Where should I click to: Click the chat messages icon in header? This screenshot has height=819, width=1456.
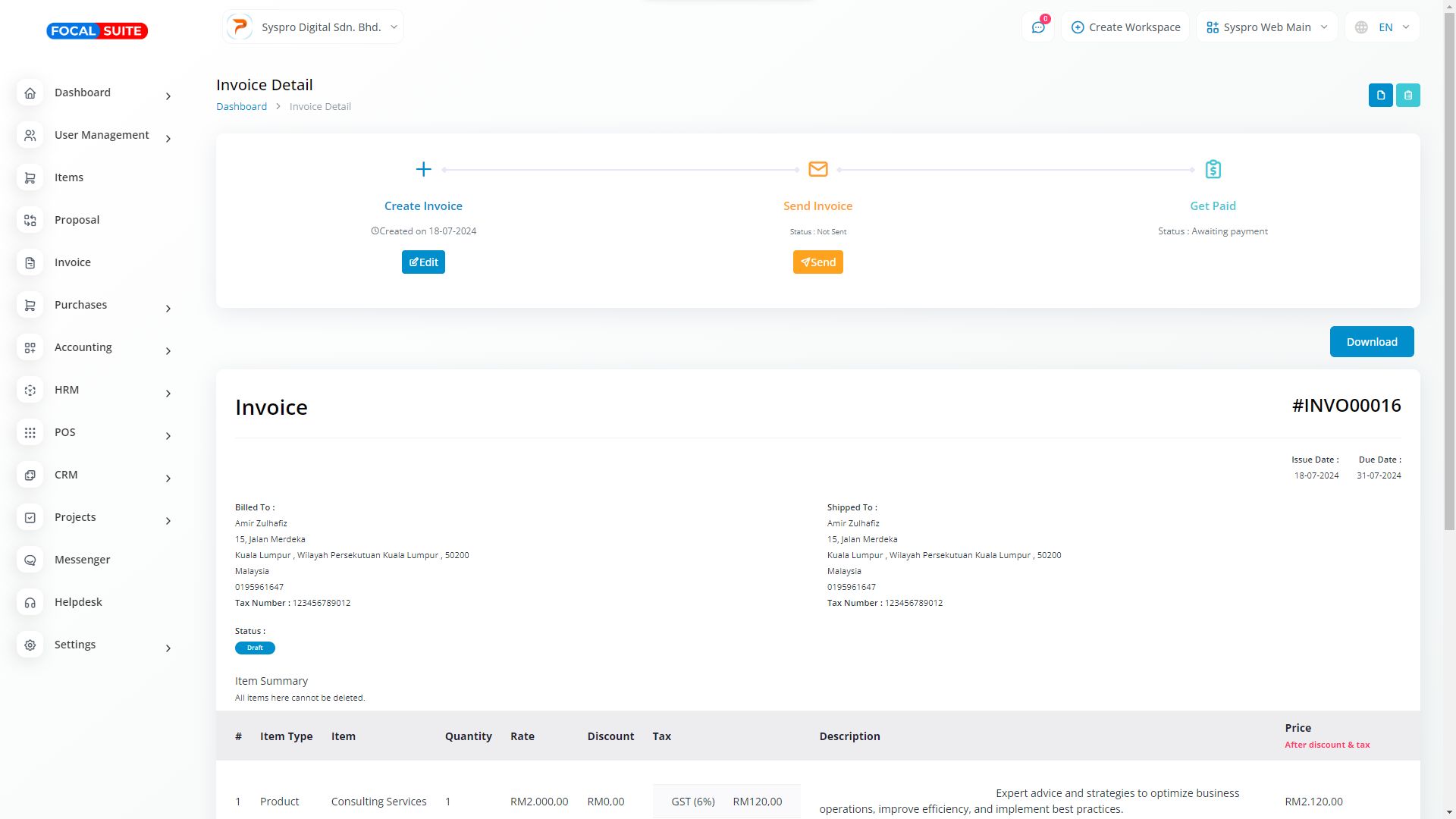click(x=1037, y=27)
